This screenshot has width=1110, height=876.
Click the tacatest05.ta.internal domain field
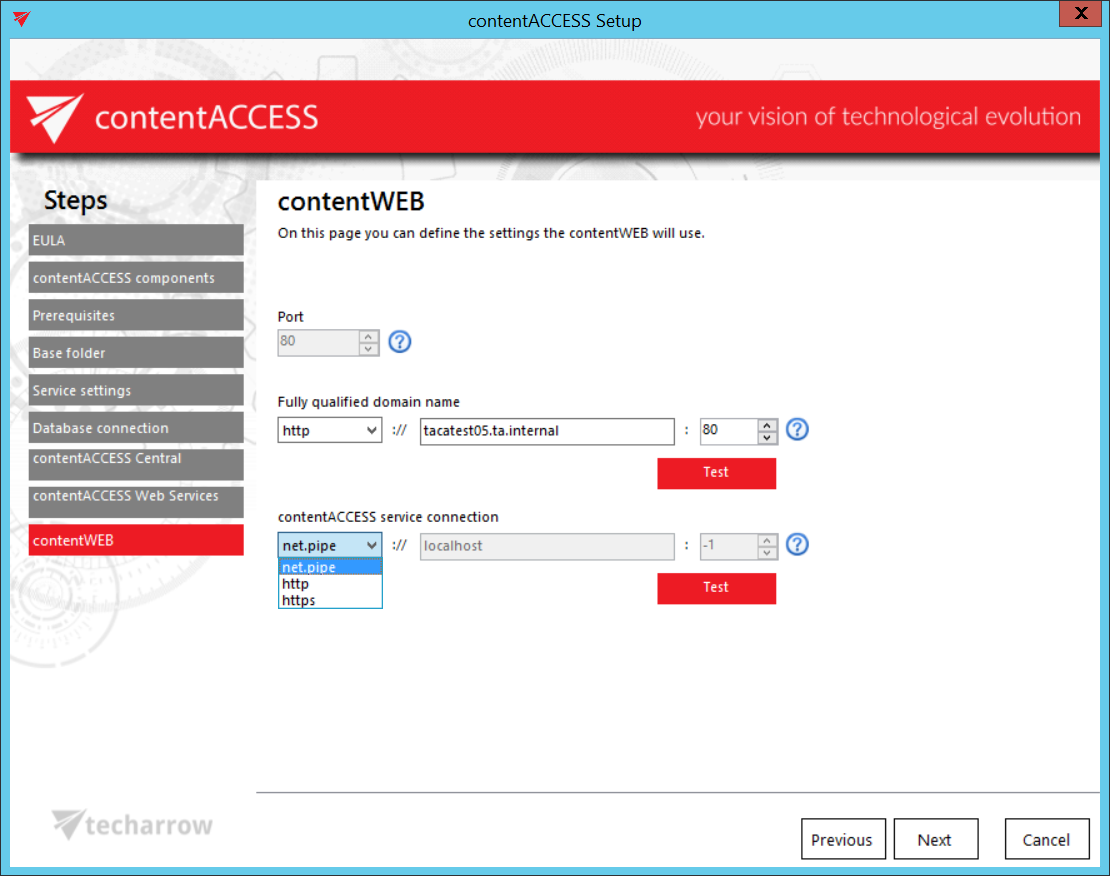(547, 431)
